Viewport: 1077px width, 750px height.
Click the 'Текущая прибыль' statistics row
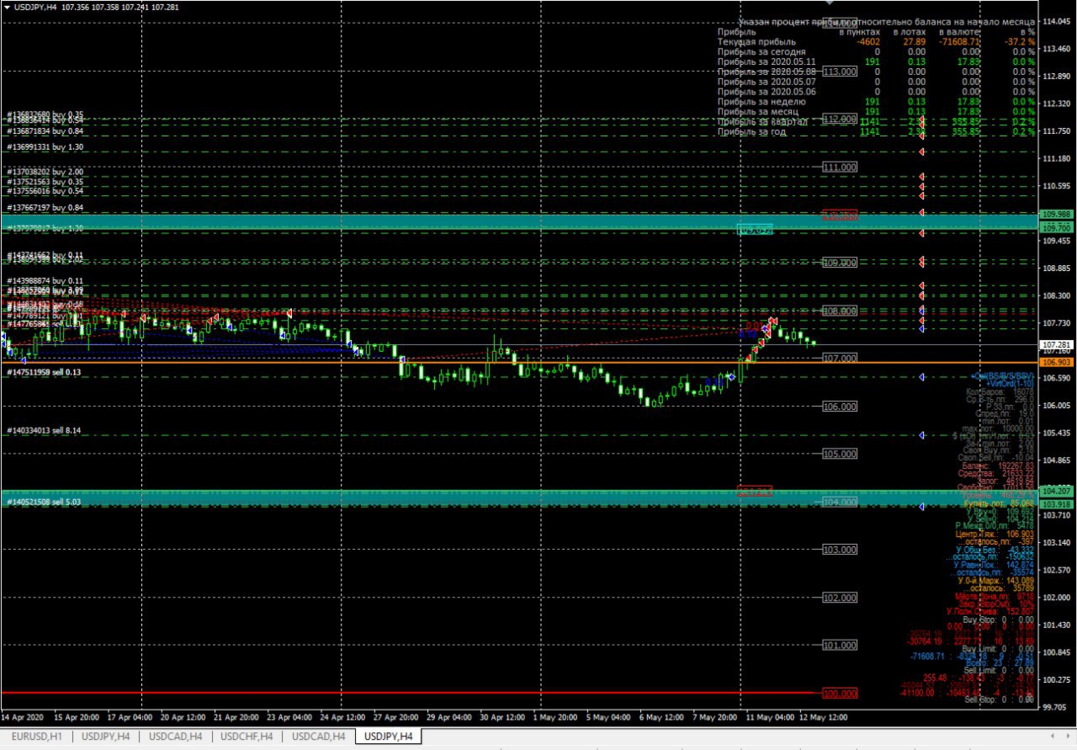coord(876,42)
